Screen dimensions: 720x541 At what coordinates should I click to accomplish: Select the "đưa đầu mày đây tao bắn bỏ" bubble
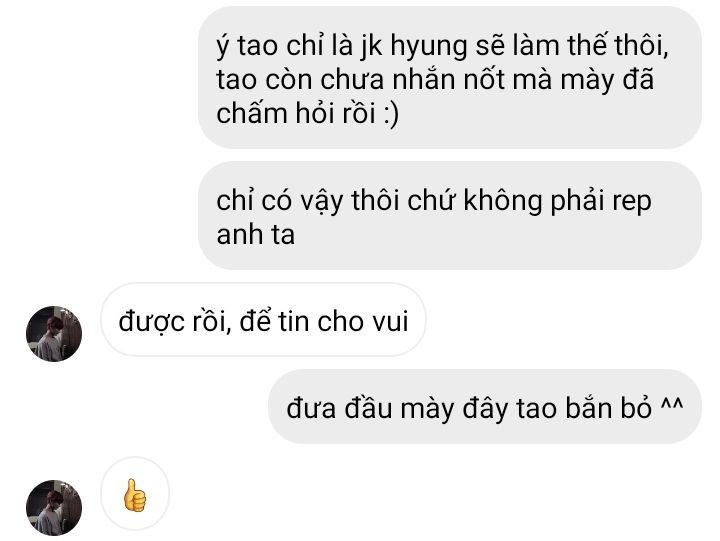pyautogui.click(x=484, y=407)
